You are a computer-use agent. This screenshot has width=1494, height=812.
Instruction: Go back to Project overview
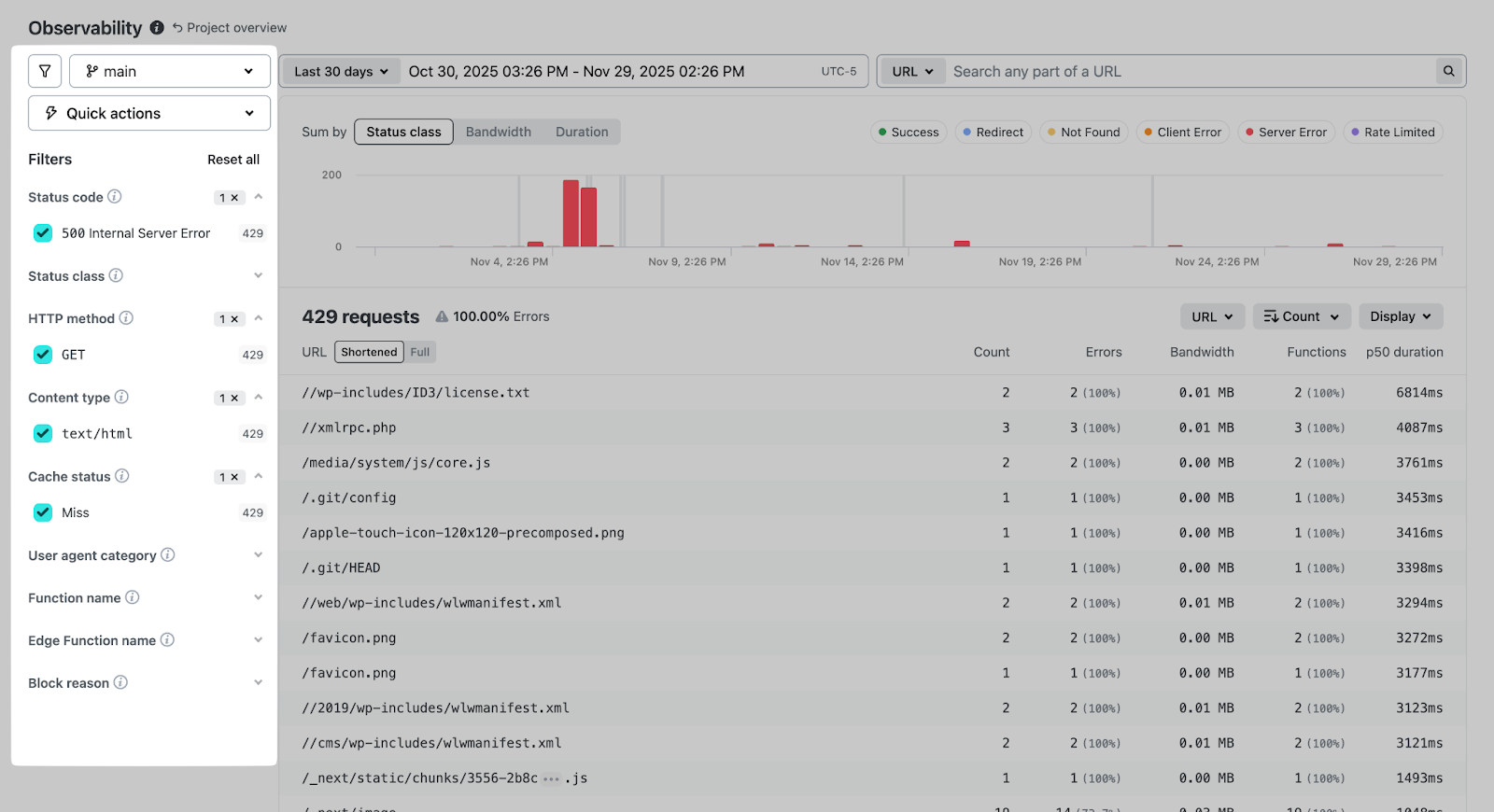coord(230,28)
